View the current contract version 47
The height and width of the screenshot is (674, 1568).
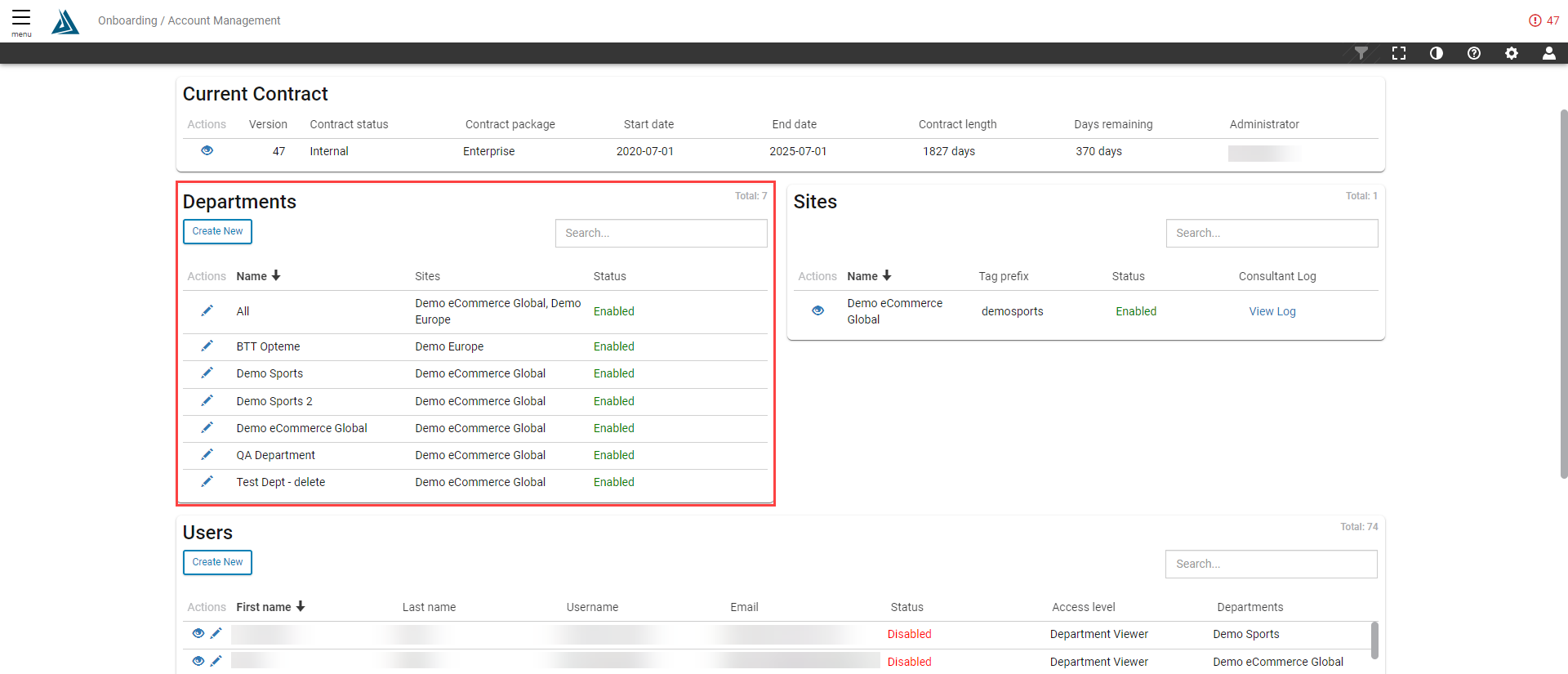pos(207,150)
